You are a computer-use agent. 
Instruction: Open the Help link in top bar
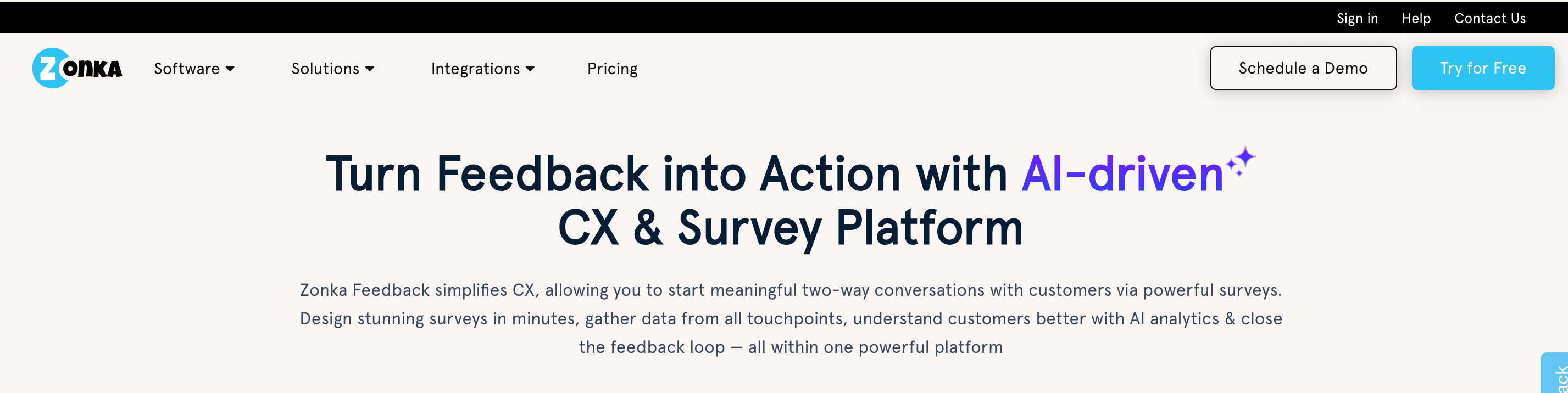(1416, 18)
